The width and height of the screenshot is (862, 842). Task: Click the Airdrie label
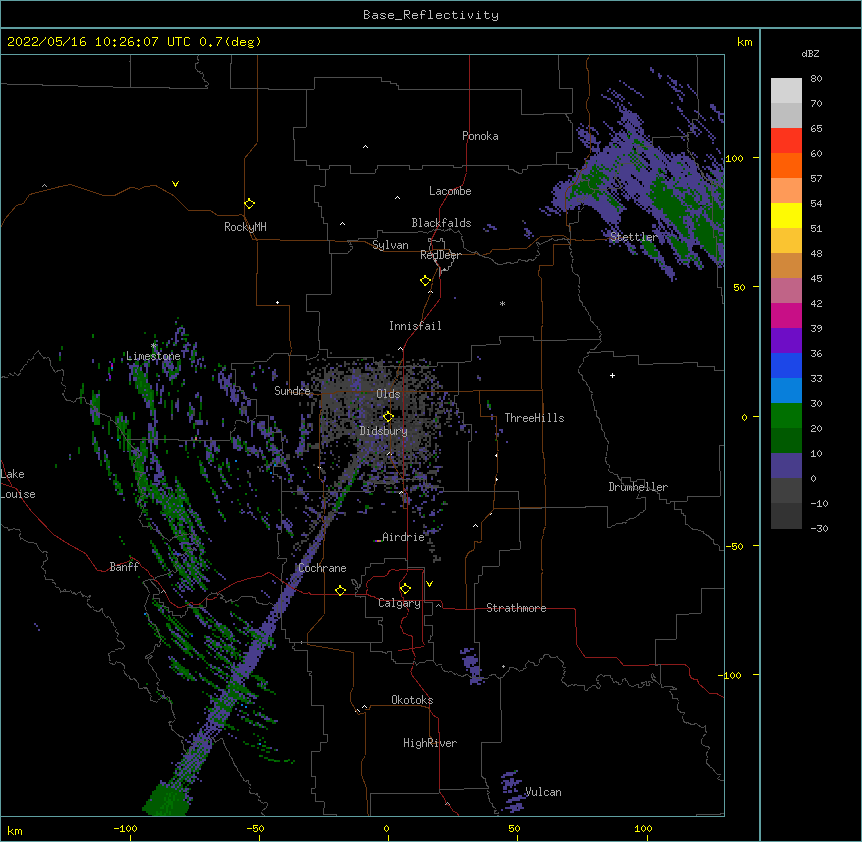click(x=403, y=537)
